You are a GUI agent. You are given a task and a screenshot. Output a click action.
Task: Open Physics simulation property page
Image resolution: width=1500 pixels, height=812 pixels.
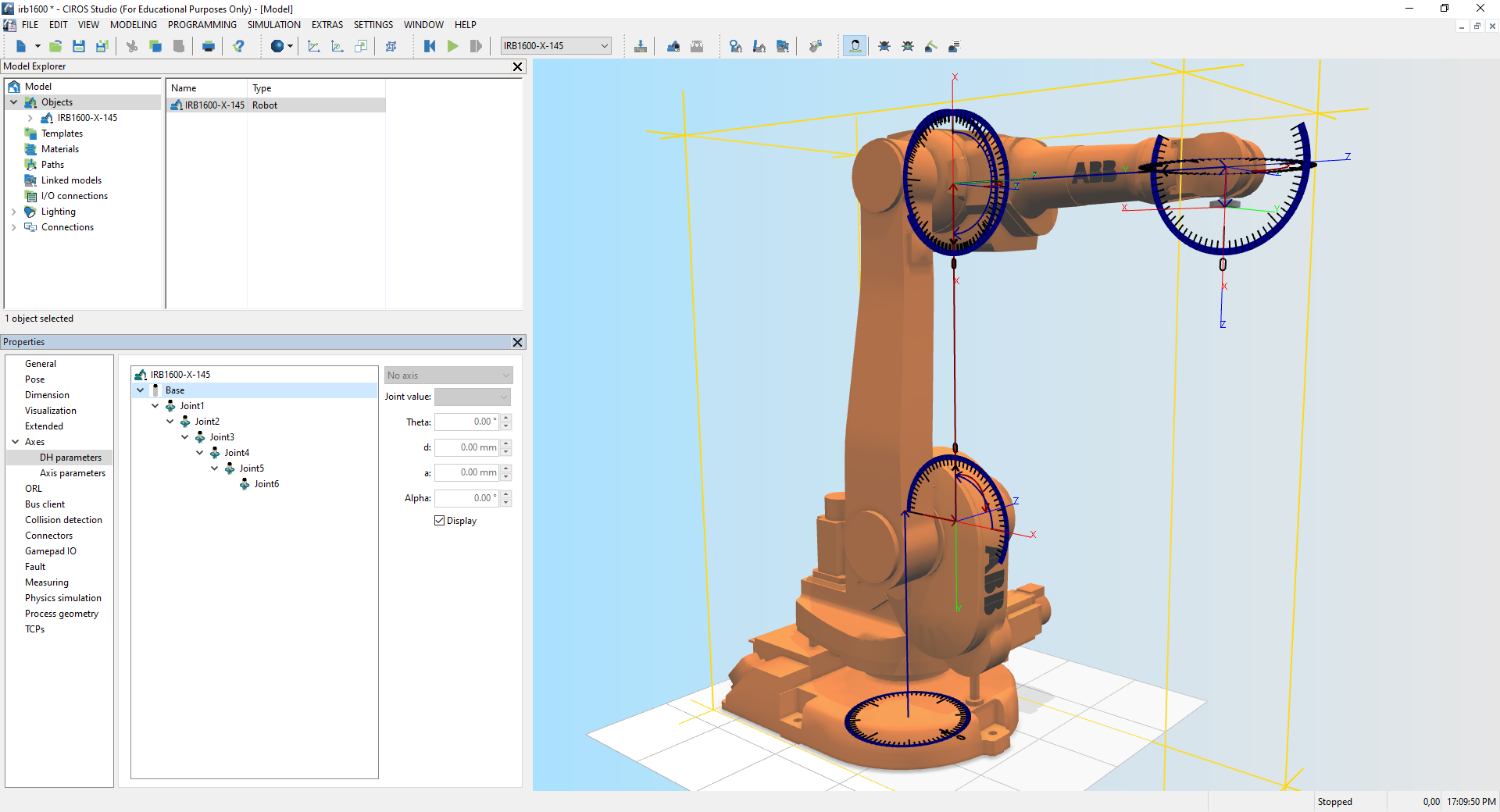coord(63,598)
